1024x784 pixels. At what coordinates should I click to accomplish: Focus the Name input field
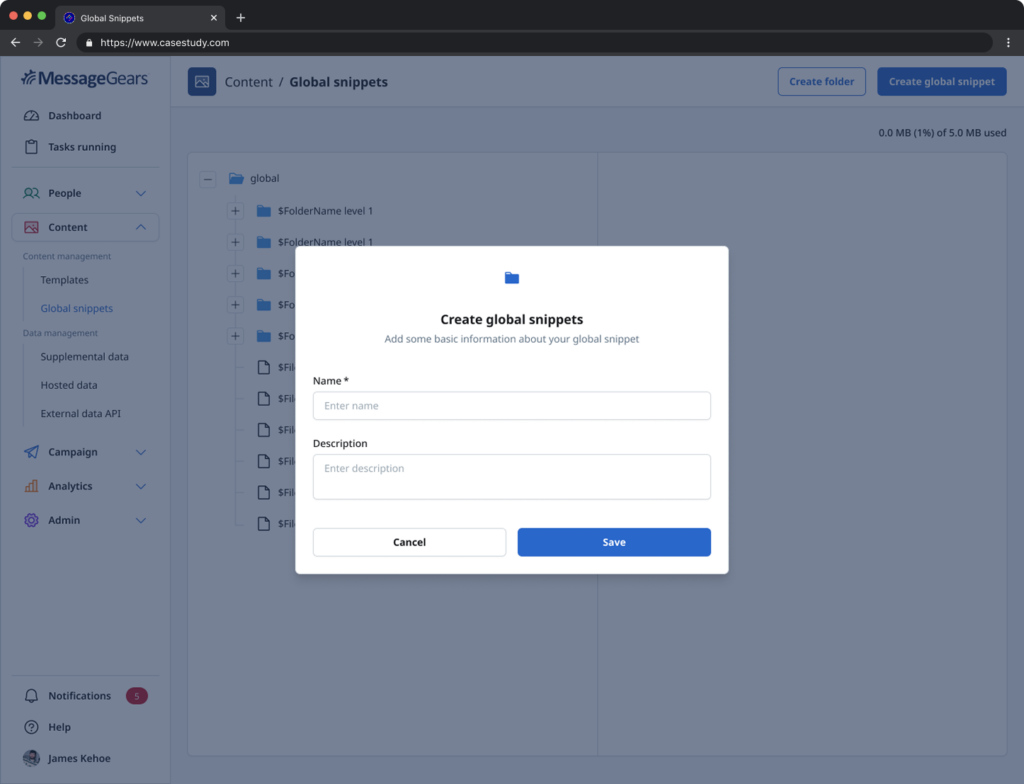[x=511, y=406]
